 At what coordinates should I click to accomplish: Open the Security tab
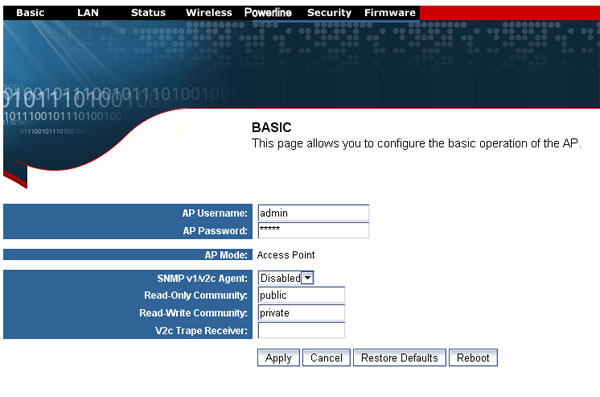329,13
